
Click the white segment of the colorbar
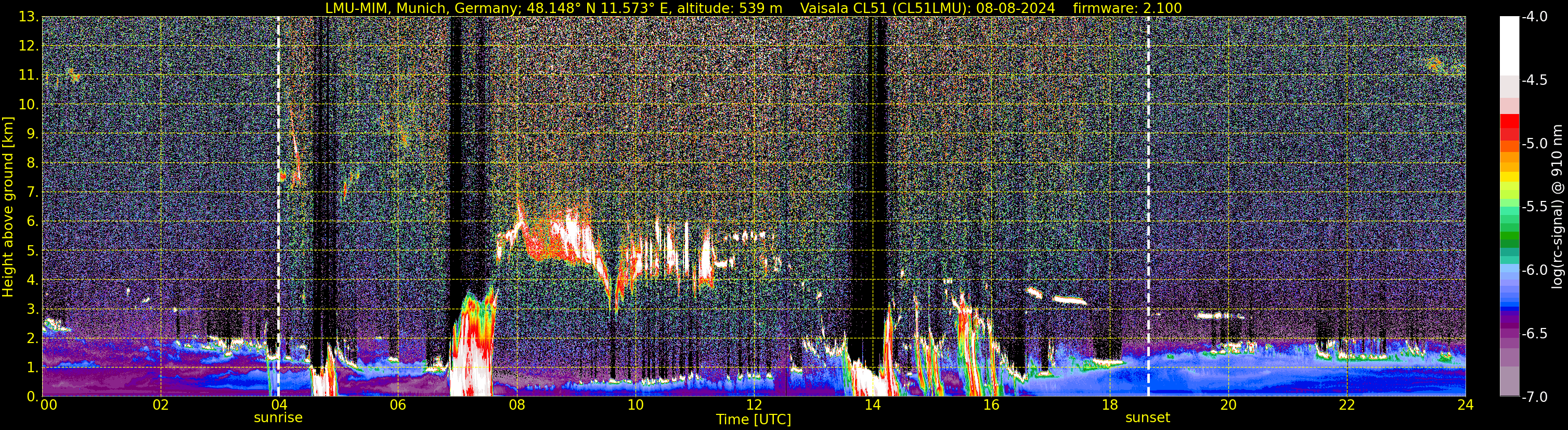[1509, 46]
